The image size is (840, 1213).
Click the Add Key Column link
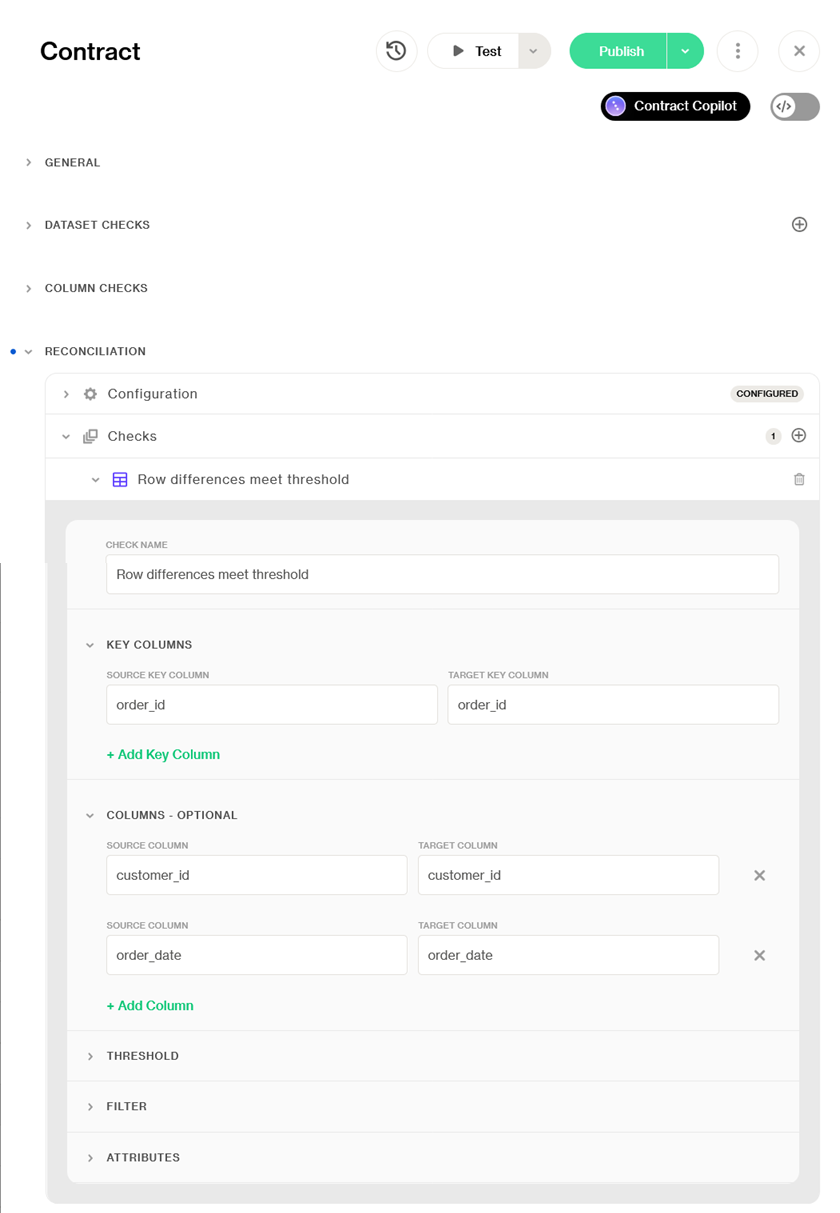[163, 755]
